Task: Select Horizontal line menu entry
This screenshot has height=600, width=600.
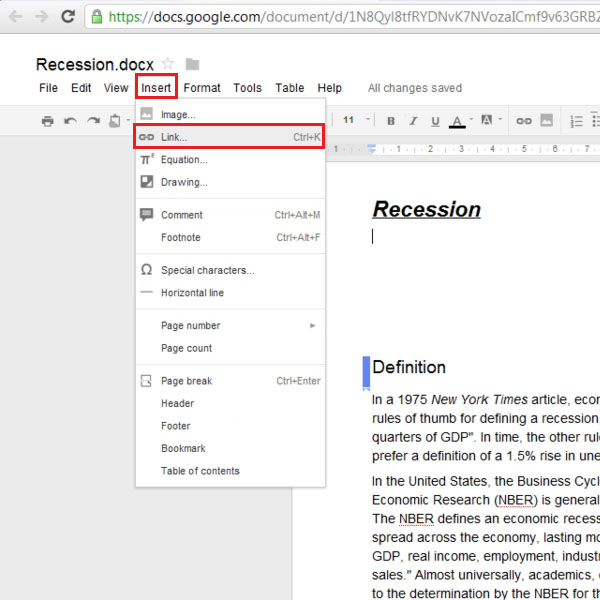Action: point(230,293)
